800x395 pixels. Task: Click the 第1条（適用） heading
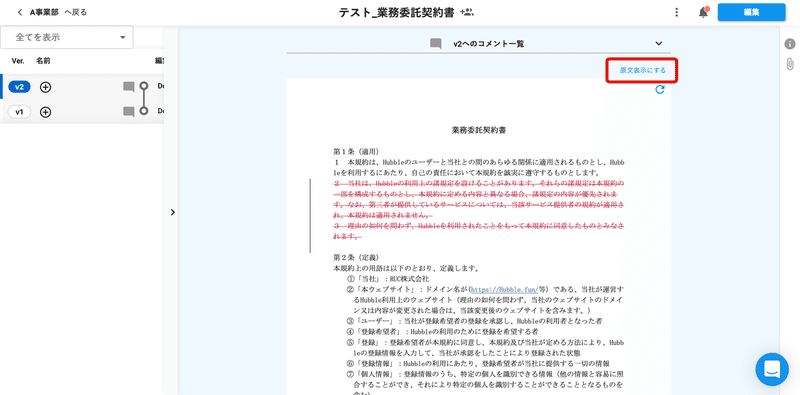tap(356, 152)
